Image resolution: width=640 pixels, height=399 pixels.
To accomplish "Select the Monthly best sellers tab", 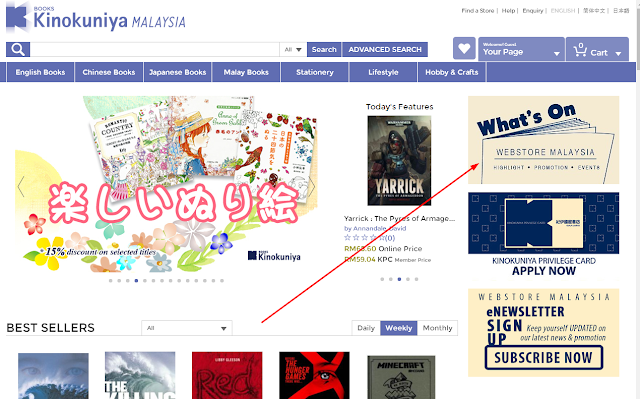I will point(438,328).
